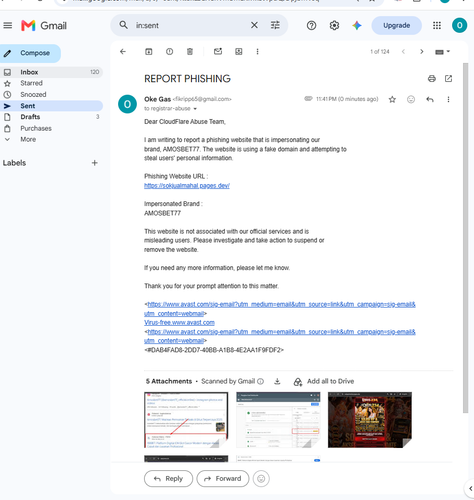This screenshot has width=474, height=500.
Task: Open the sokjualmahal pages.dev link
Action: 187,186
